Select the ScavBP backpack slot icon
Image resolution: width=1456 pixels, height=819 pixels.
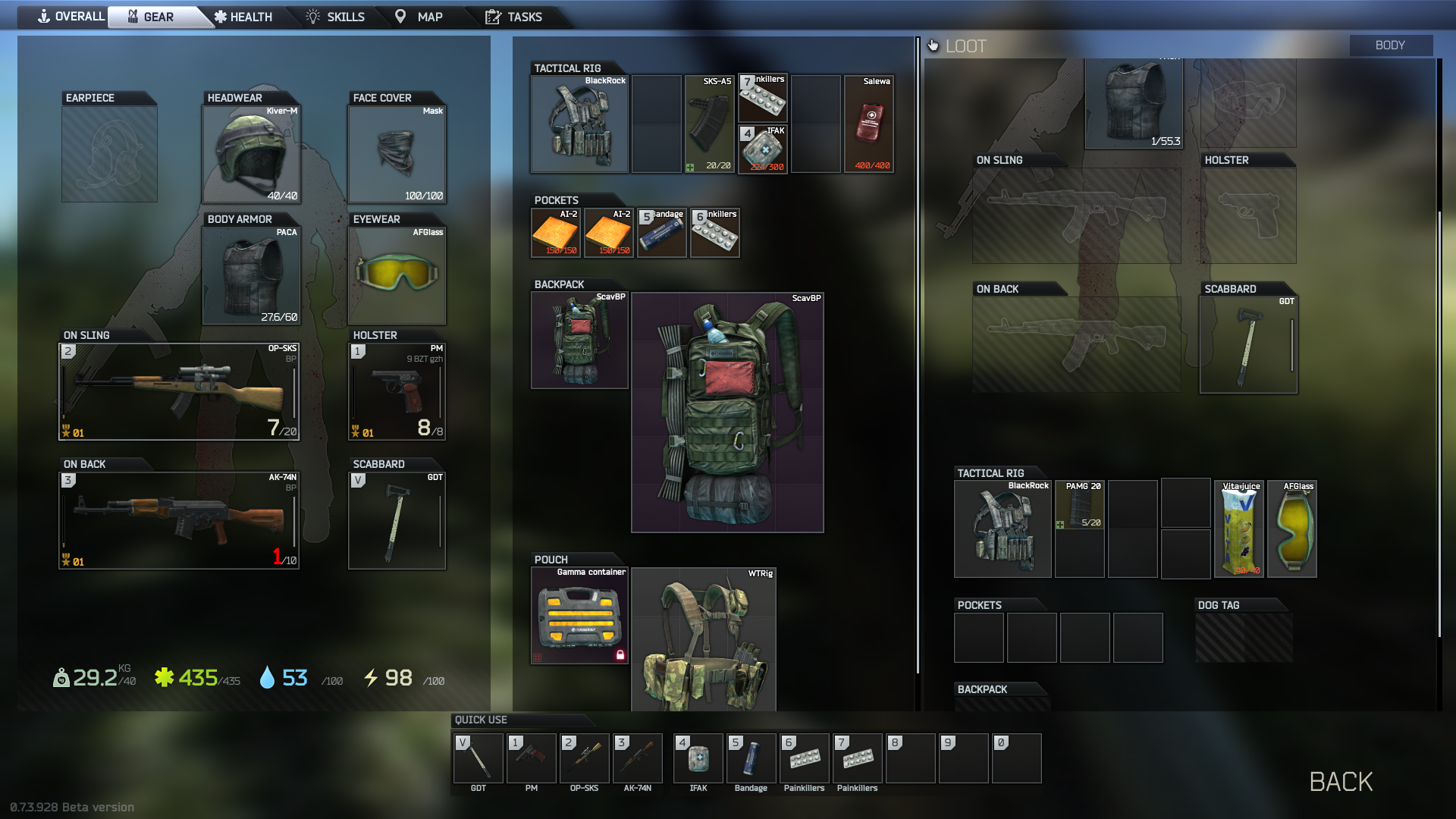point(579,340)
